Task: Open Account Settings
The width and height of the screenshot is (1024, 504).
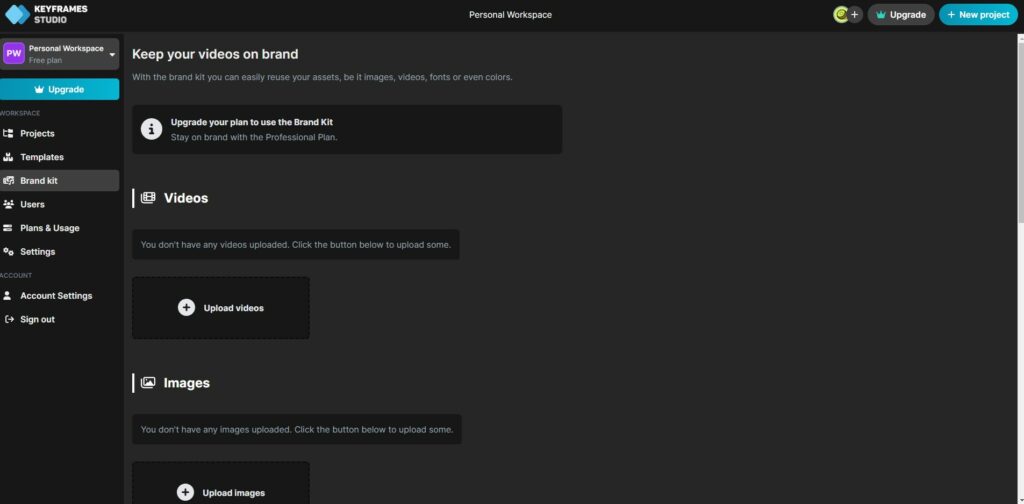Action: (x=55, y=296)
